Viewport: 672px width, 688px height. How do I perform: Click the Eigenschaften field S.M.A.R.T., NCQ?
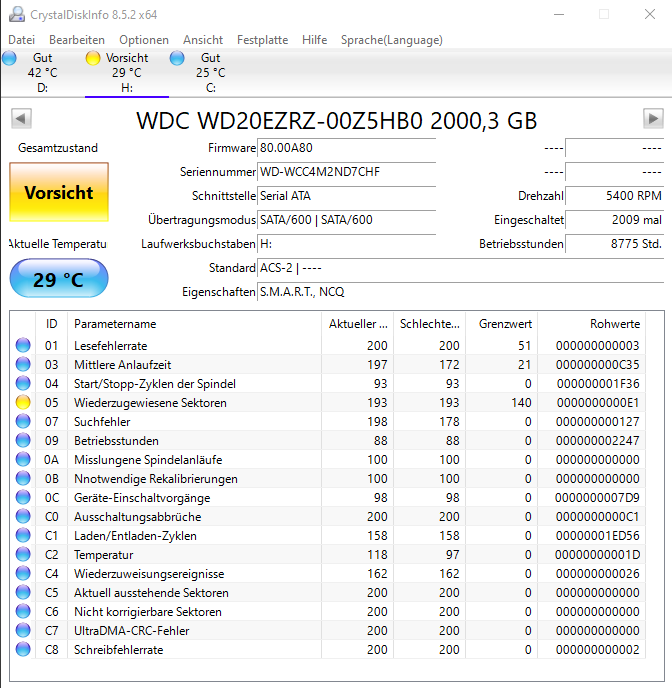(461, 292)
